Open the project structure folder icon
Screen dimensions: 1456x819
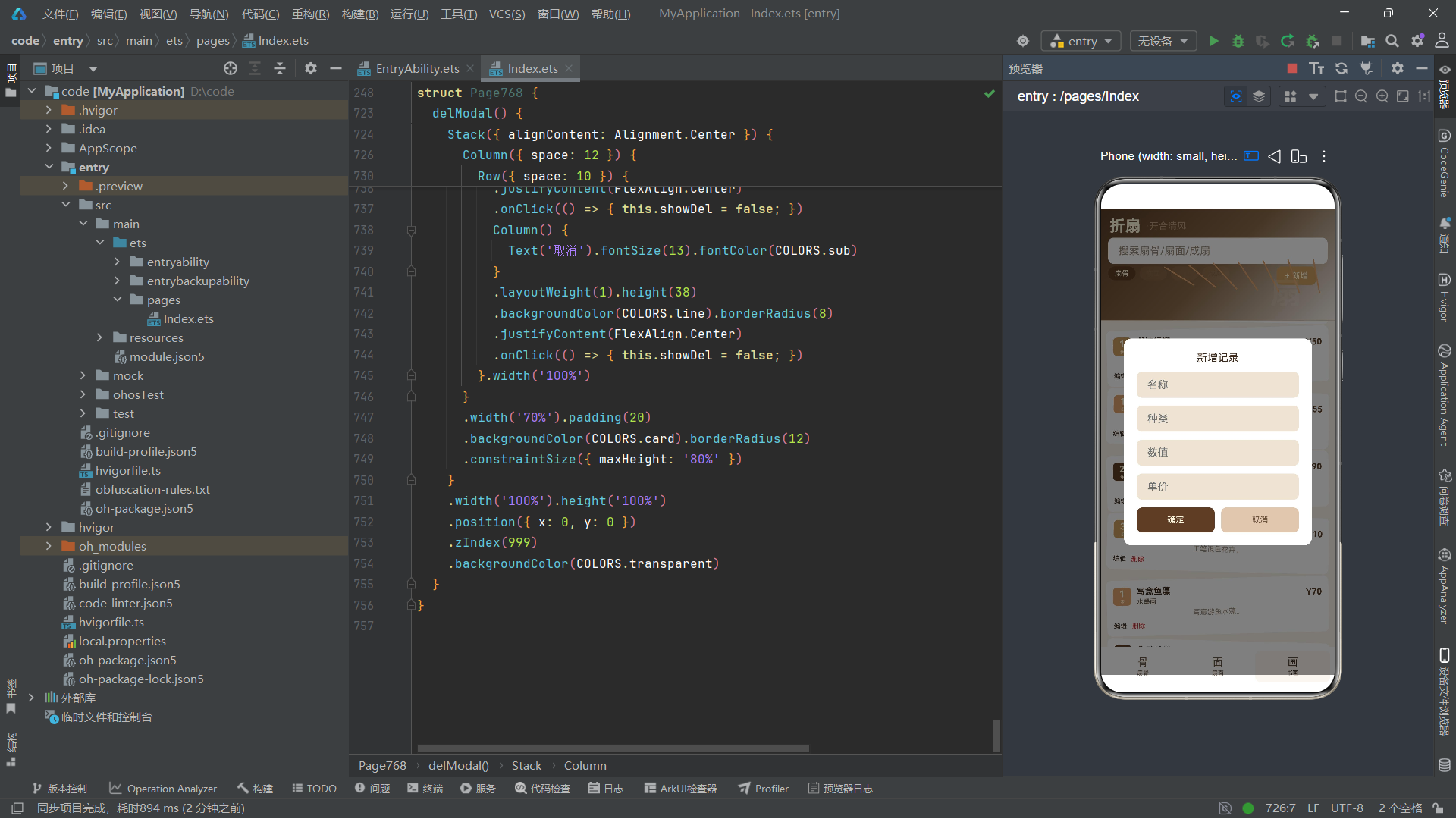pos(1368,41)
